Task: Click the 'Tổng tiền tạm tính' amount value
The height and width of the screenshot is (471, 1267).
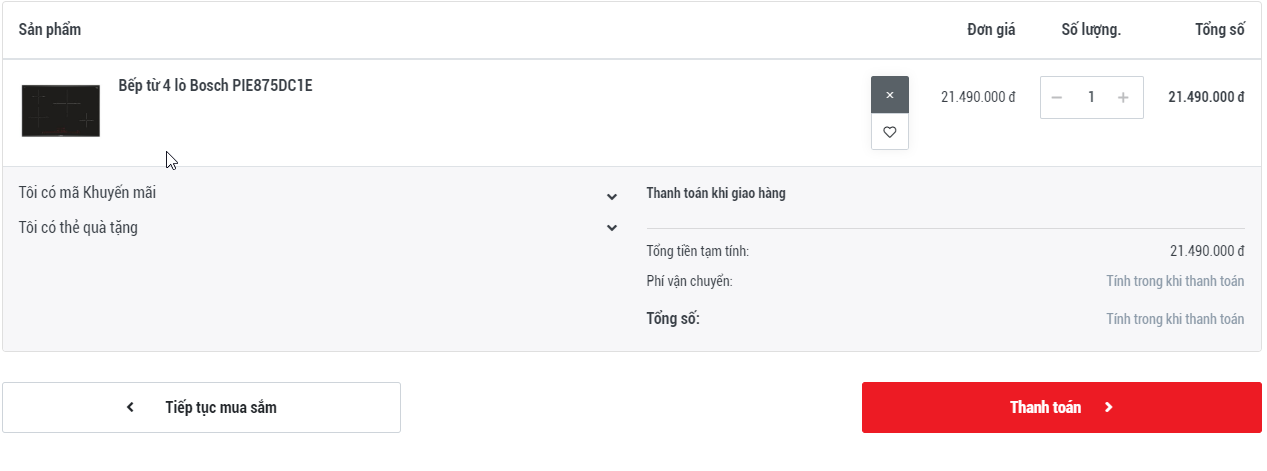Action: coord(1207,251)
